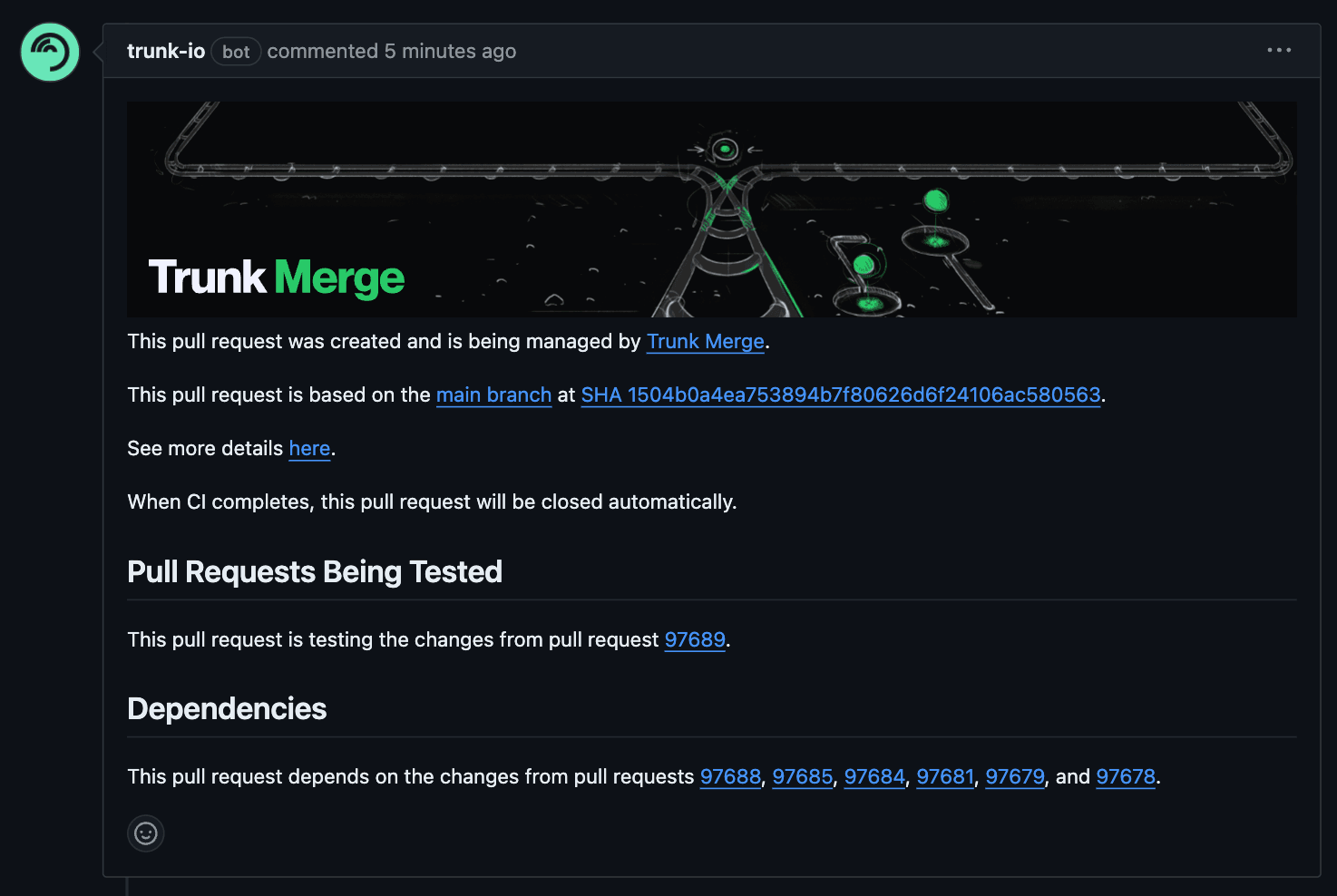Image resolution: width=1337 pixels, height=896 pixels.
Task: Click the Trunk Merge banner image
Action: click(x=713, y=209)
